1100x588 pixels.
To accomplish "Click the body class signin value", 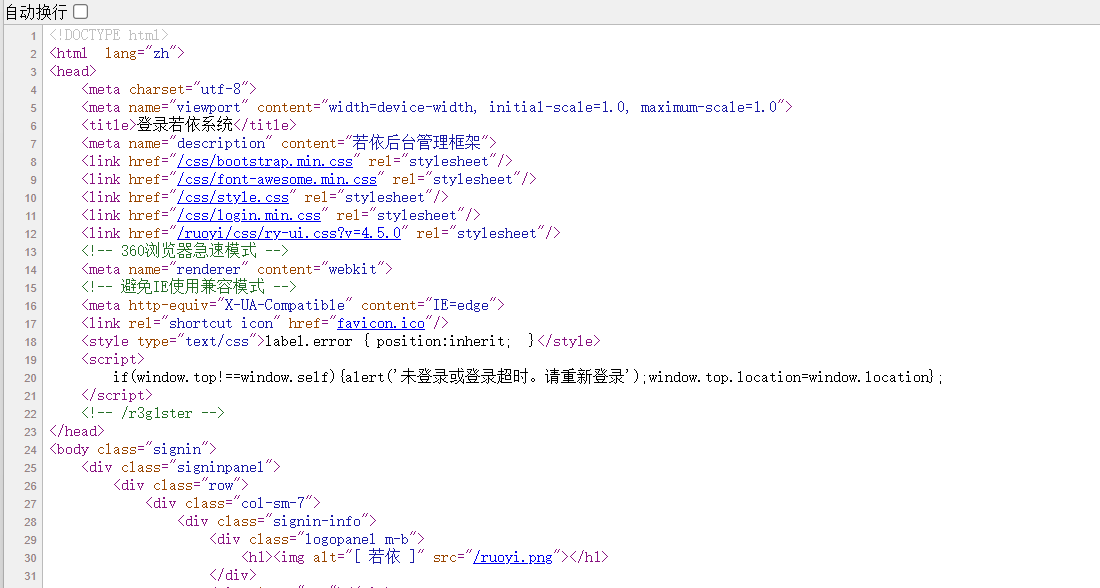I will tap(177, 449).
